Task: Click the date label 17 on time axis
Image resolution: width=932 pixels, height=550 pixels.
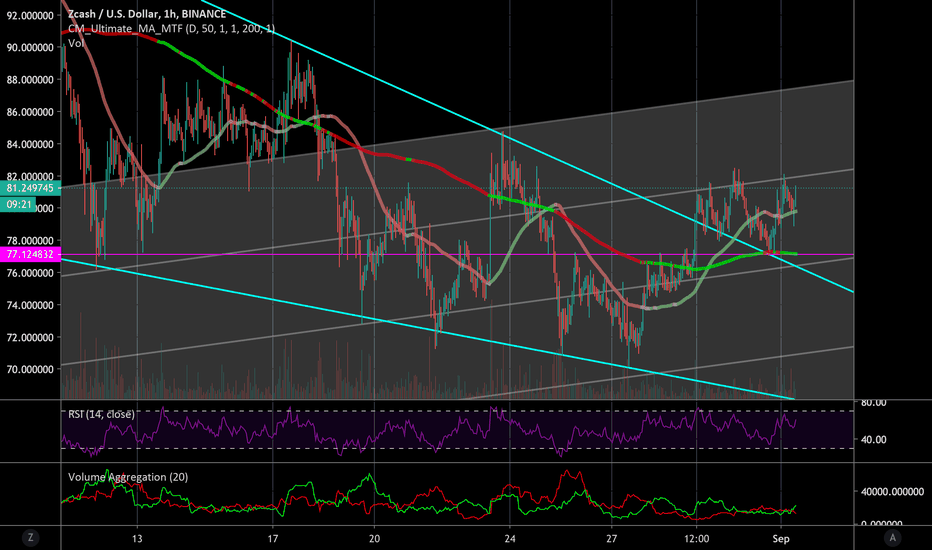Action: [272, 539]
